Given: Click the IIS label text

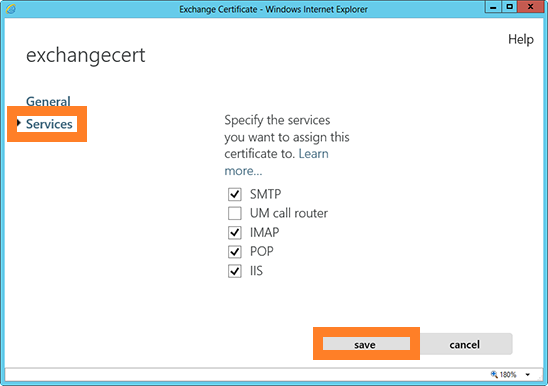Looking at the screenshot, I should point(256,271).
